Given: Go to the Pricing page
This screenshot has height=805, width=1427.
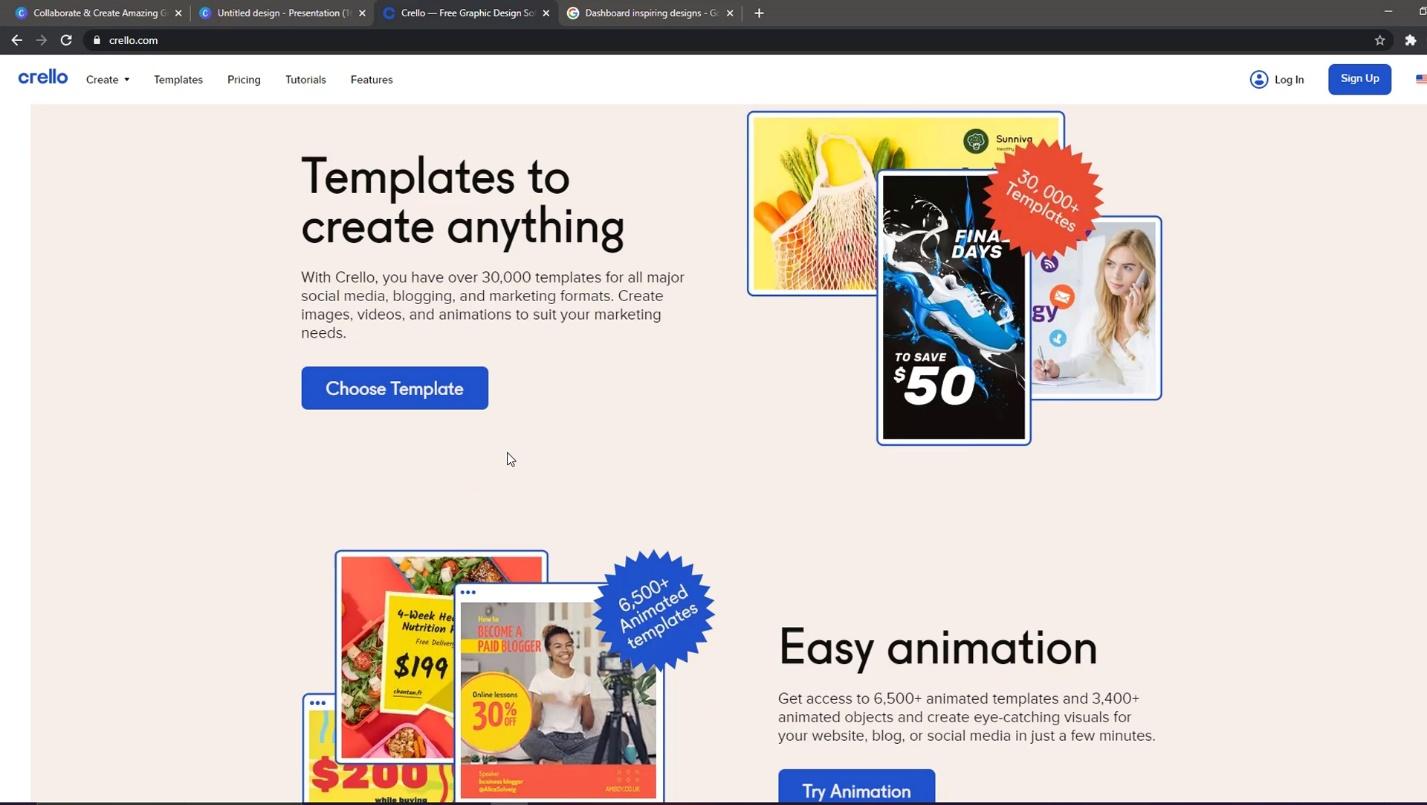Looking at the screenshot, I should (243, 79).
